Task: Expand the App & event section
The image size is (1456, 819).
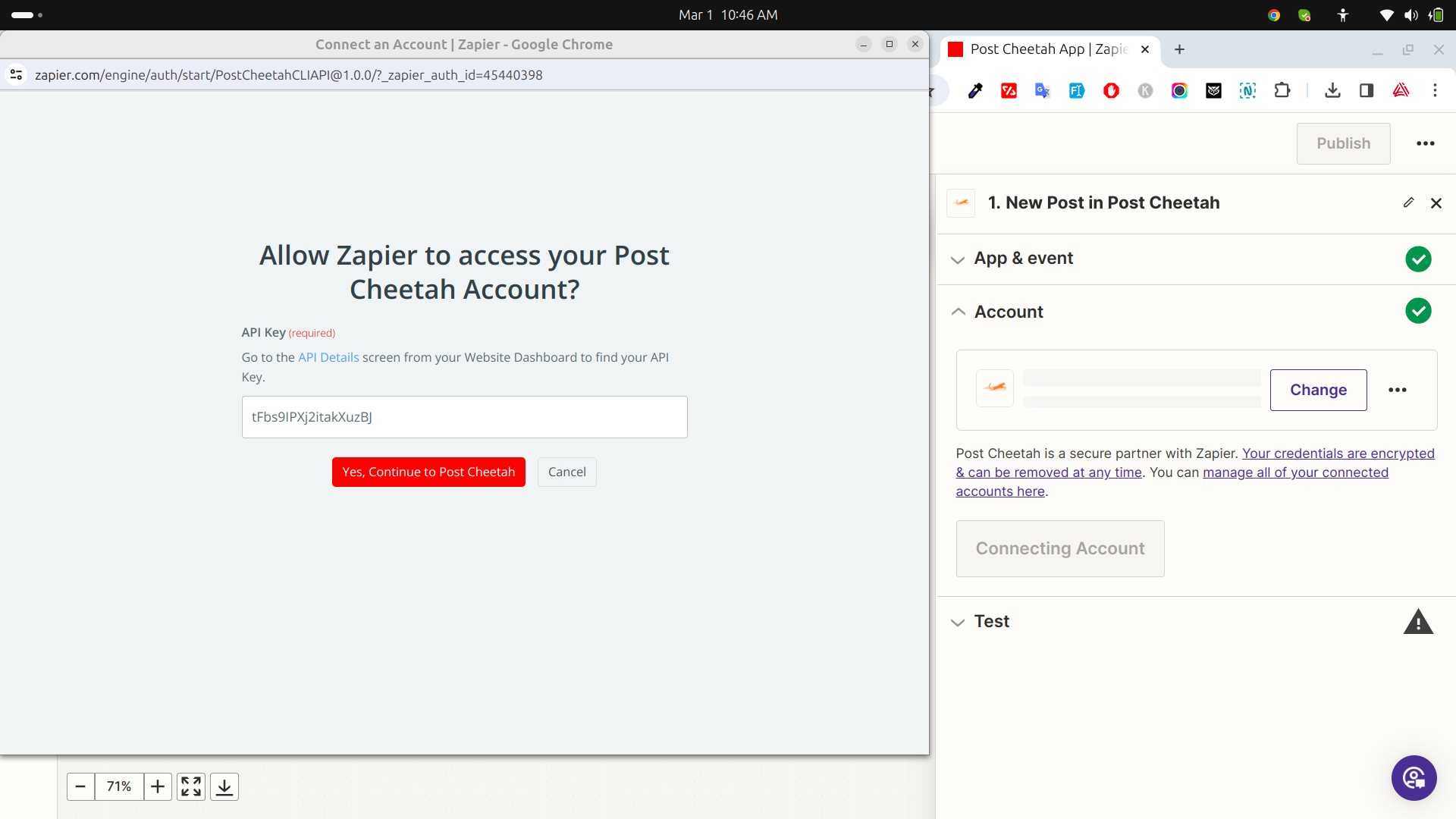Action: tap(958, 259)
